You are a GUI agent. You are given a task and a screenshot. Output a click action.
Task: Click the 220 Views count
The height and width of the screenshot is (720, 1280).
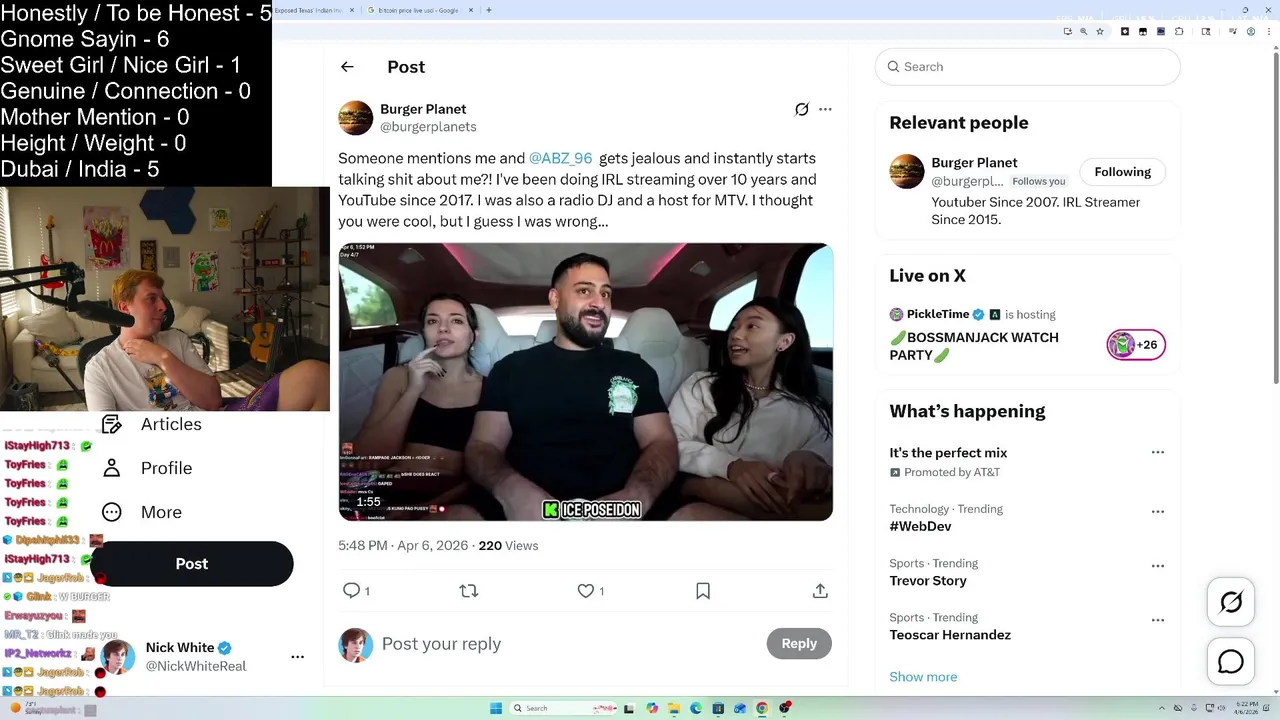(x=508, y=545)
